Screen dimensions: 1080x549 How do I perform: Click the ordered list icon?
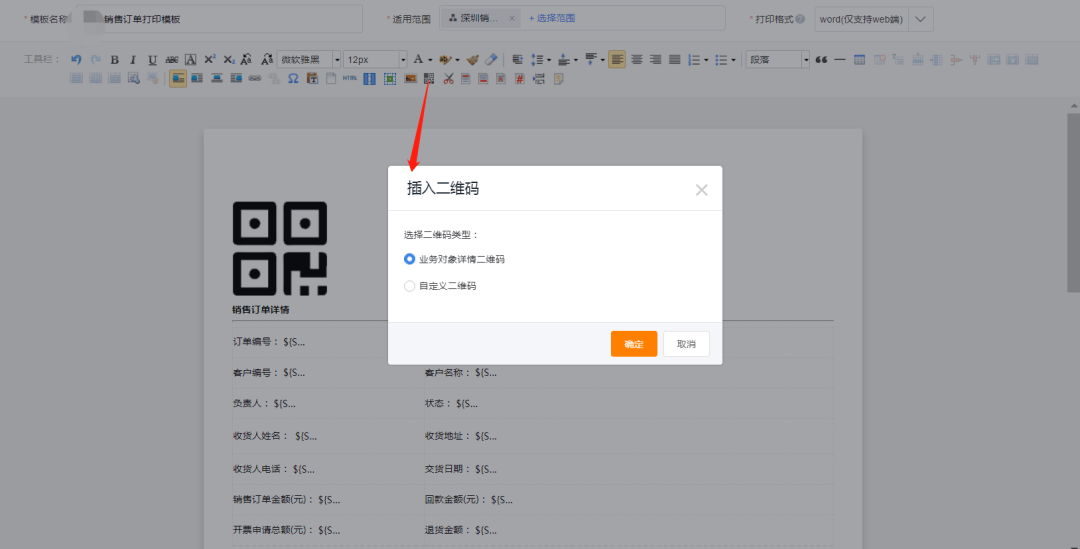click(x=694, y=60)
